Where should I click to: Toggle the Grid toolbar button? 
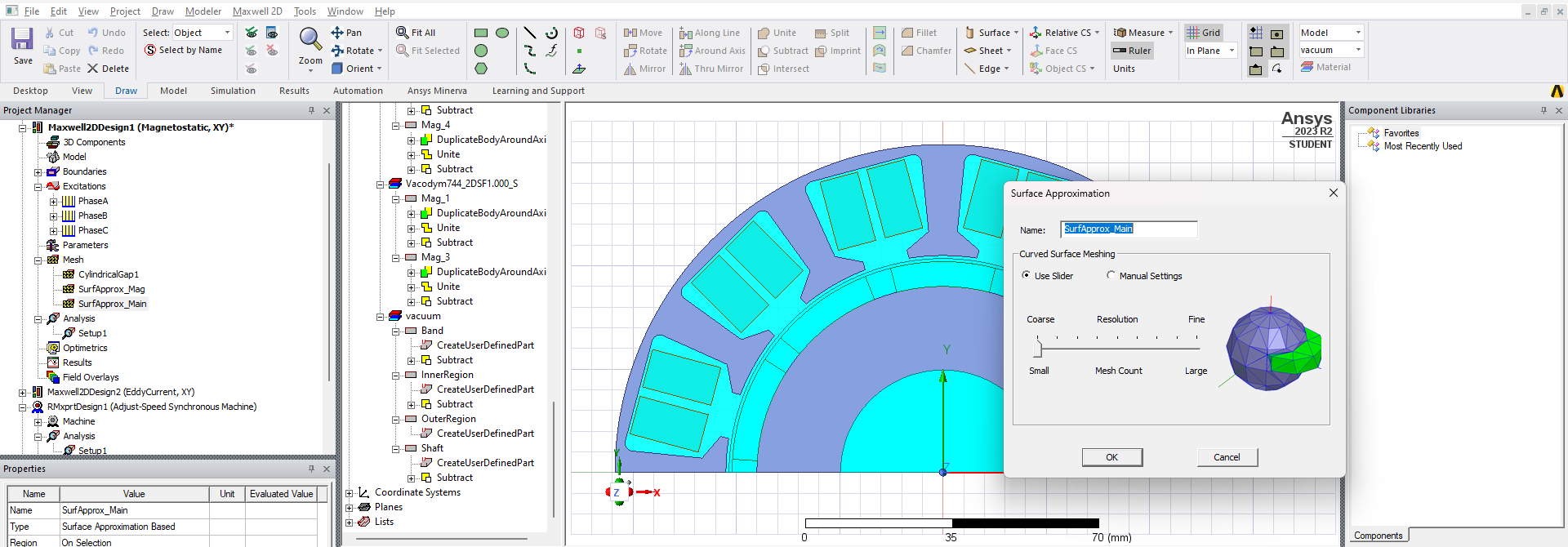pyautogui.click(x=1204, y=33)
